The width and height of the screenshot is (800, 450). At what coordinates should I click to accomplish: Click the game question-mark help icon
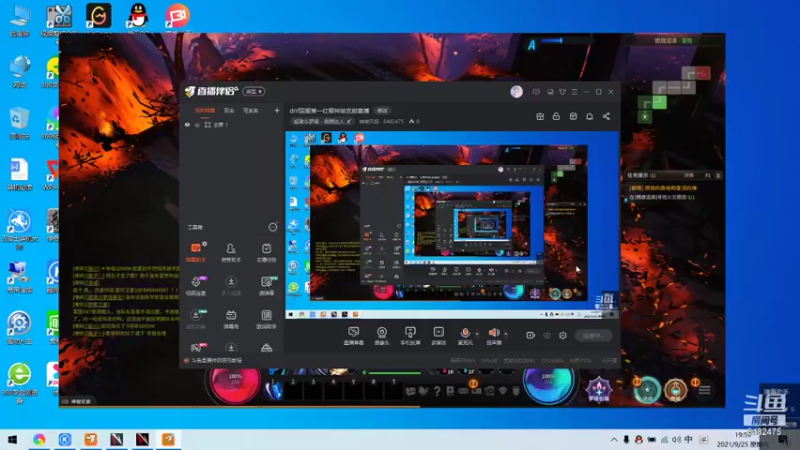(x=437, y=391)
